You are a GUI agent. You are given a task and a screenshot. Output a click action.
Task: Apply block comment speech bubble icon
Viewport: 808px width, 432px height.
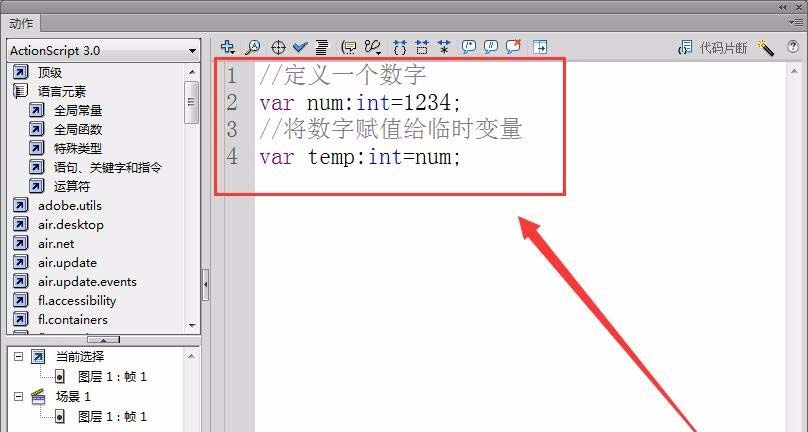point(468,47)
